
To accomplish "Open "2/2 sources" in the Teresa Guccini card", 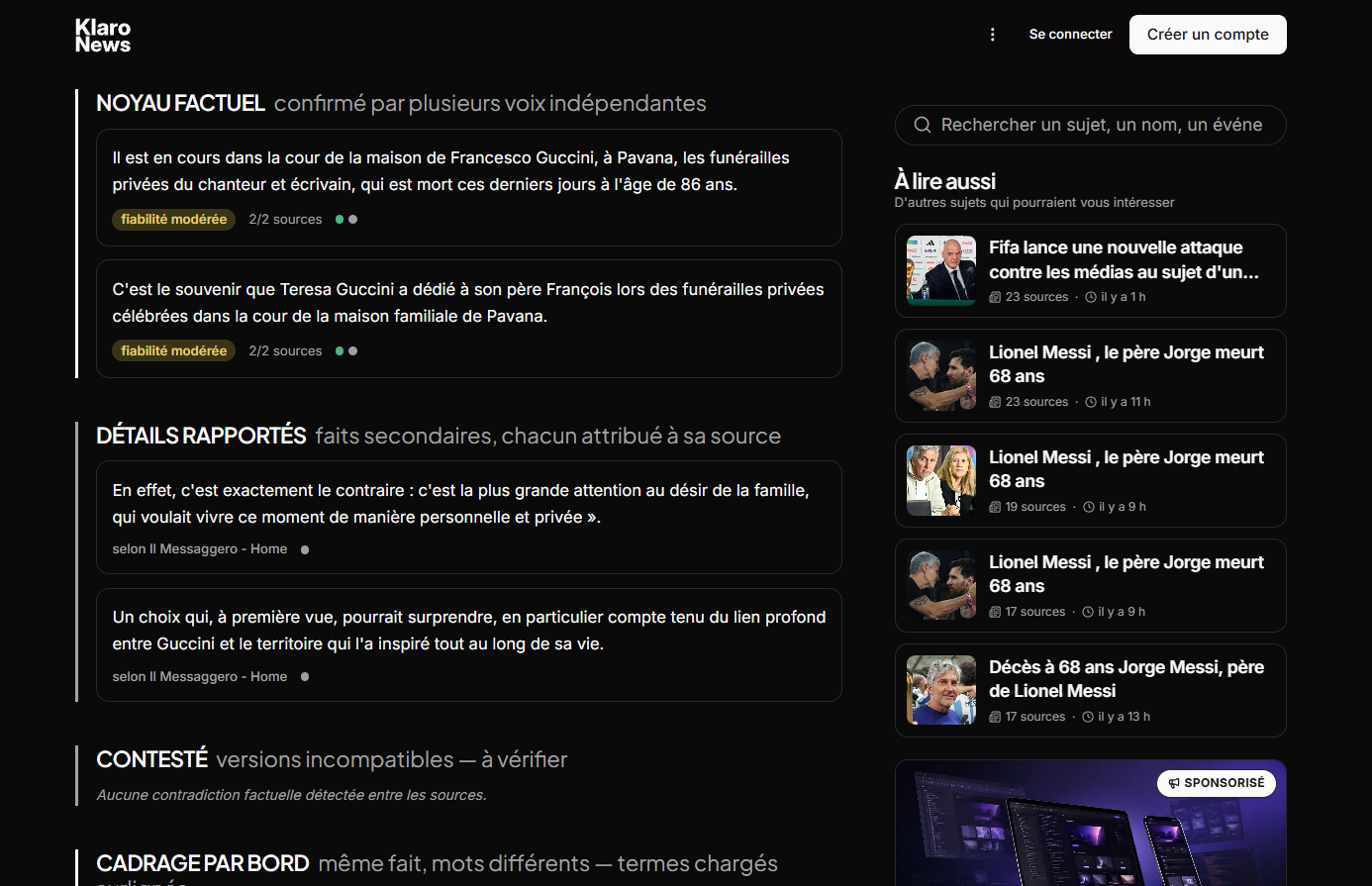I will pos(285,351).
